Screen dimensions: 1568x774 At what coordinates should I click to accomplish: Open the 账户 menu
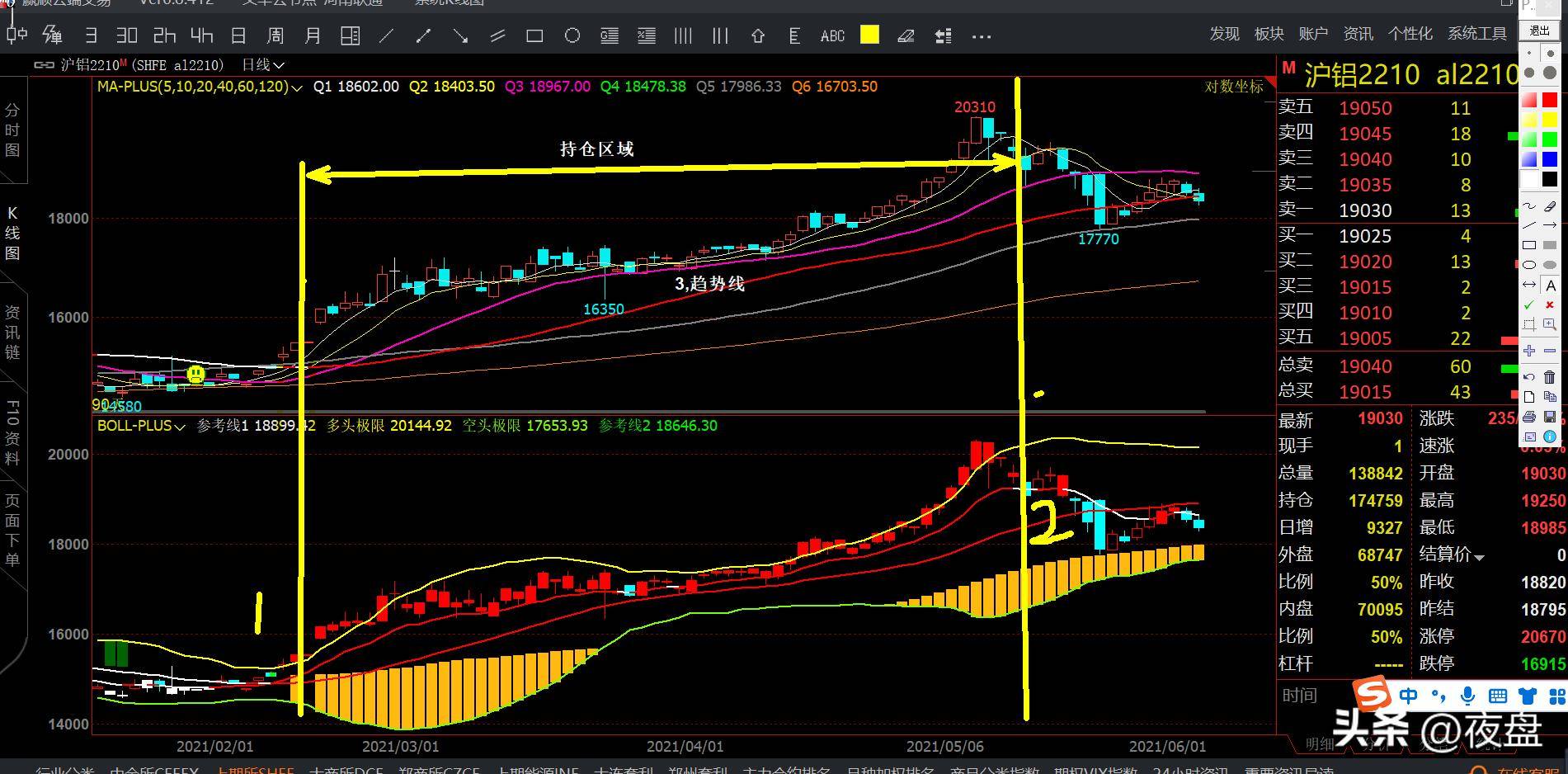click(1313, 34)
